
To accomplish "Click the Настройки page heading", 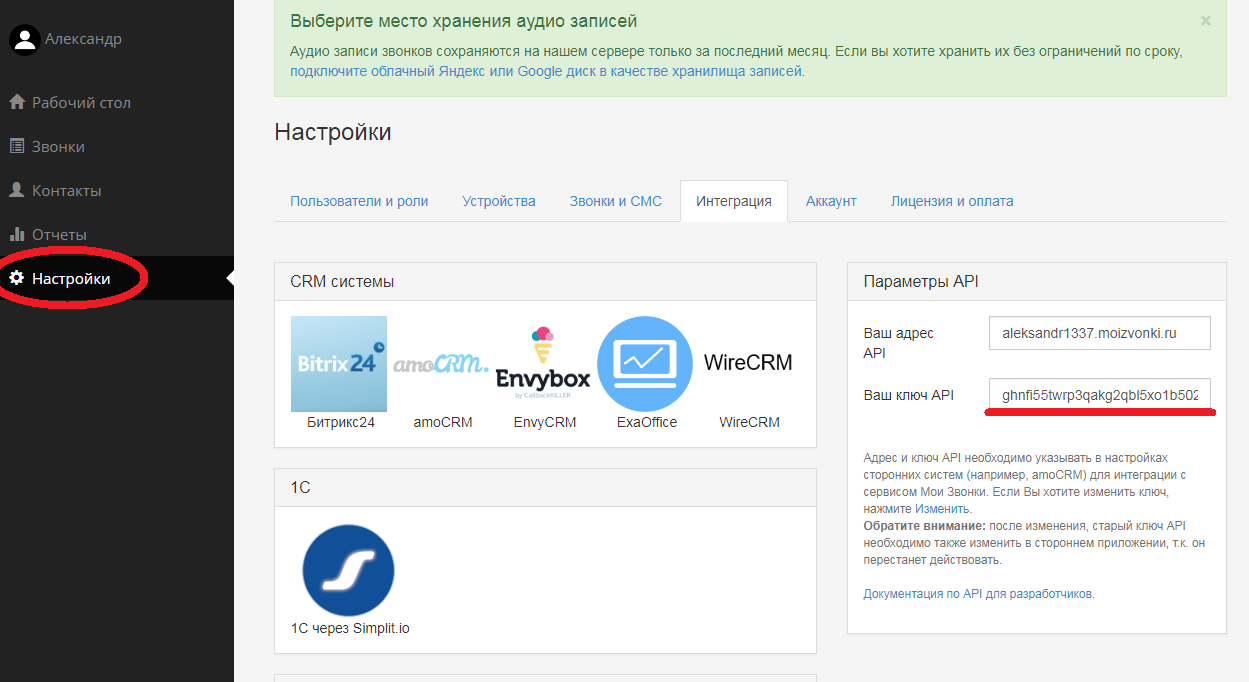I will point(333,132).
